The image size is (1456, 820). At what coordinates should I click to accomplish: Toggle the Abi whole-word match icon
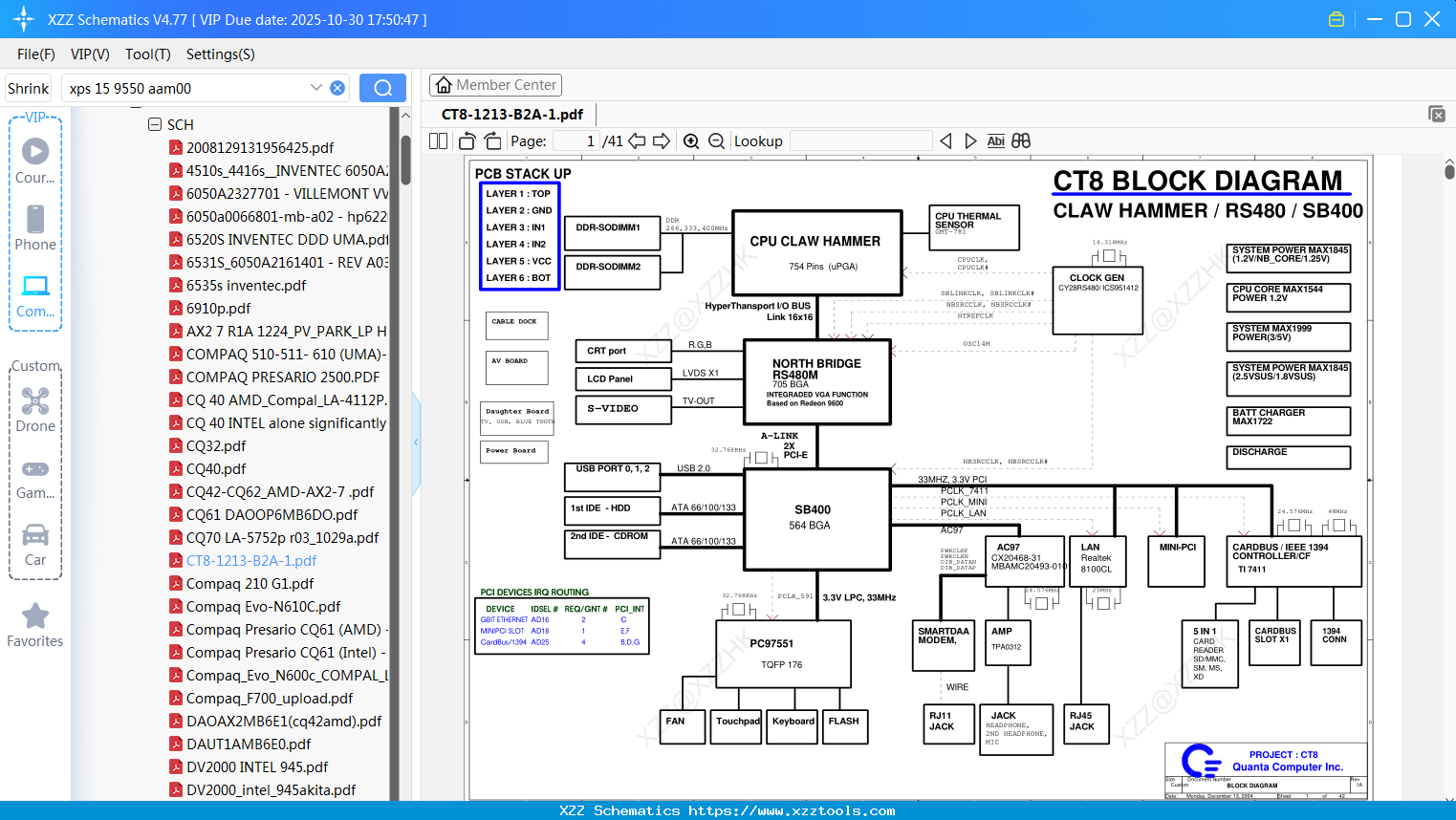pyautogui.click(x=995, y=141)
